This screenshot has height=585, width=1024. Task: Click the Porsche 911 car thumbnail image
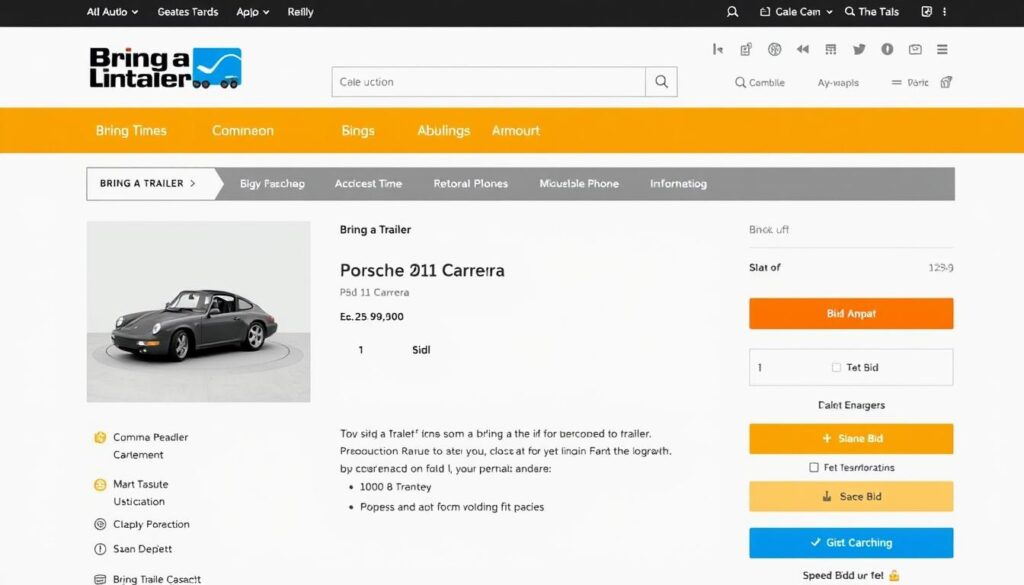pyautogui.click(x=197, y=311)
